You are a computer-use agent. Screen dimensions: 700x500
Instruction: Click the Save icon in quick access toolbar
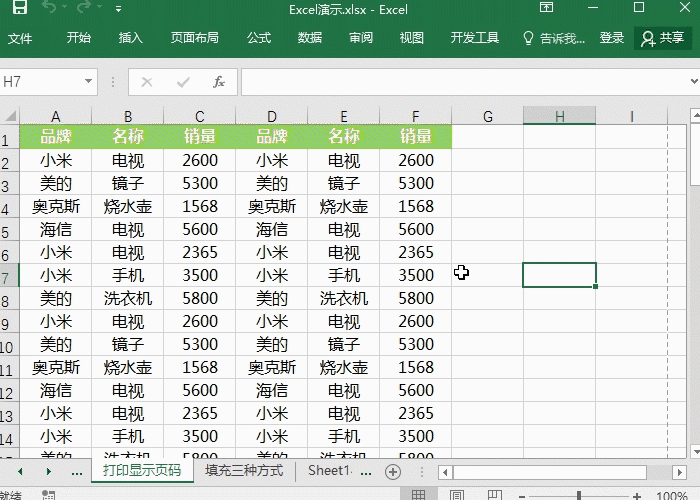click(20, 9)
